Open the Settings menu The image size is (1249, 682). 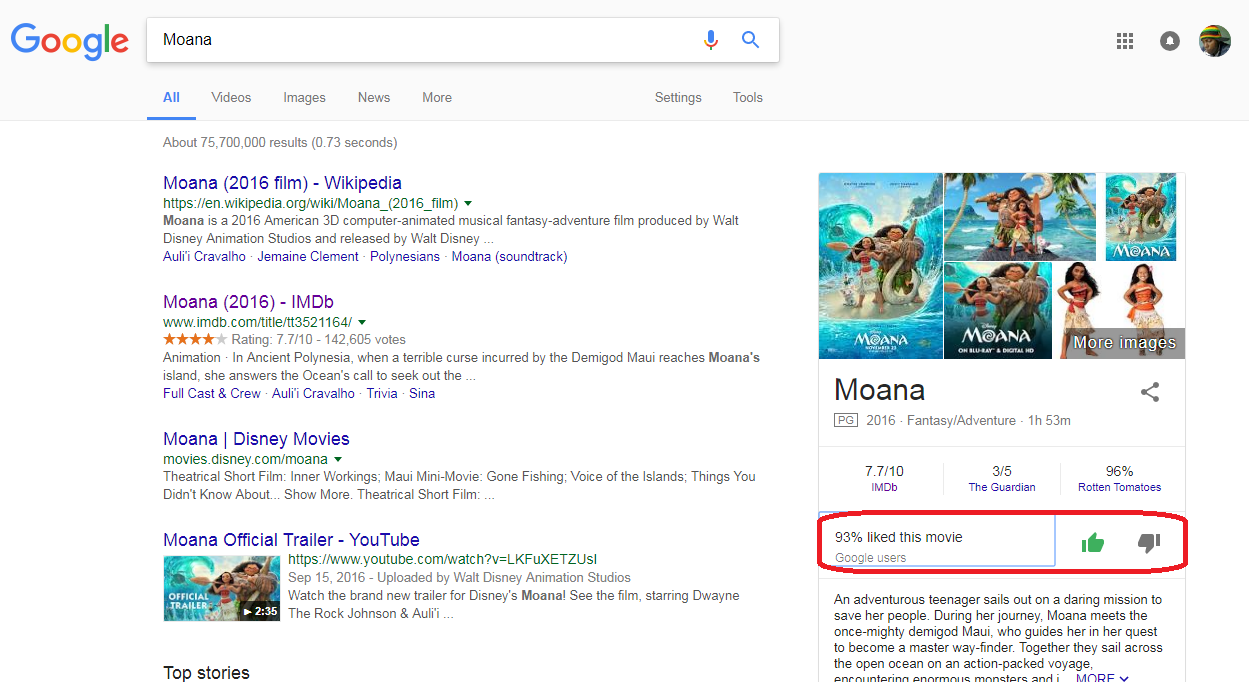click(678, 97)
